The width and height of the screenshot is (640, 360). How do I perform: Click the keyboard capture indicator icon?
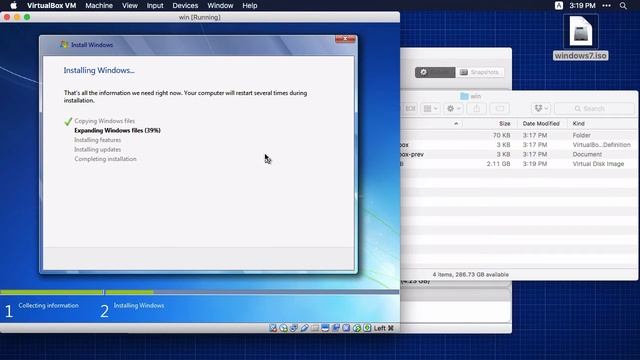tap(367, 328)
